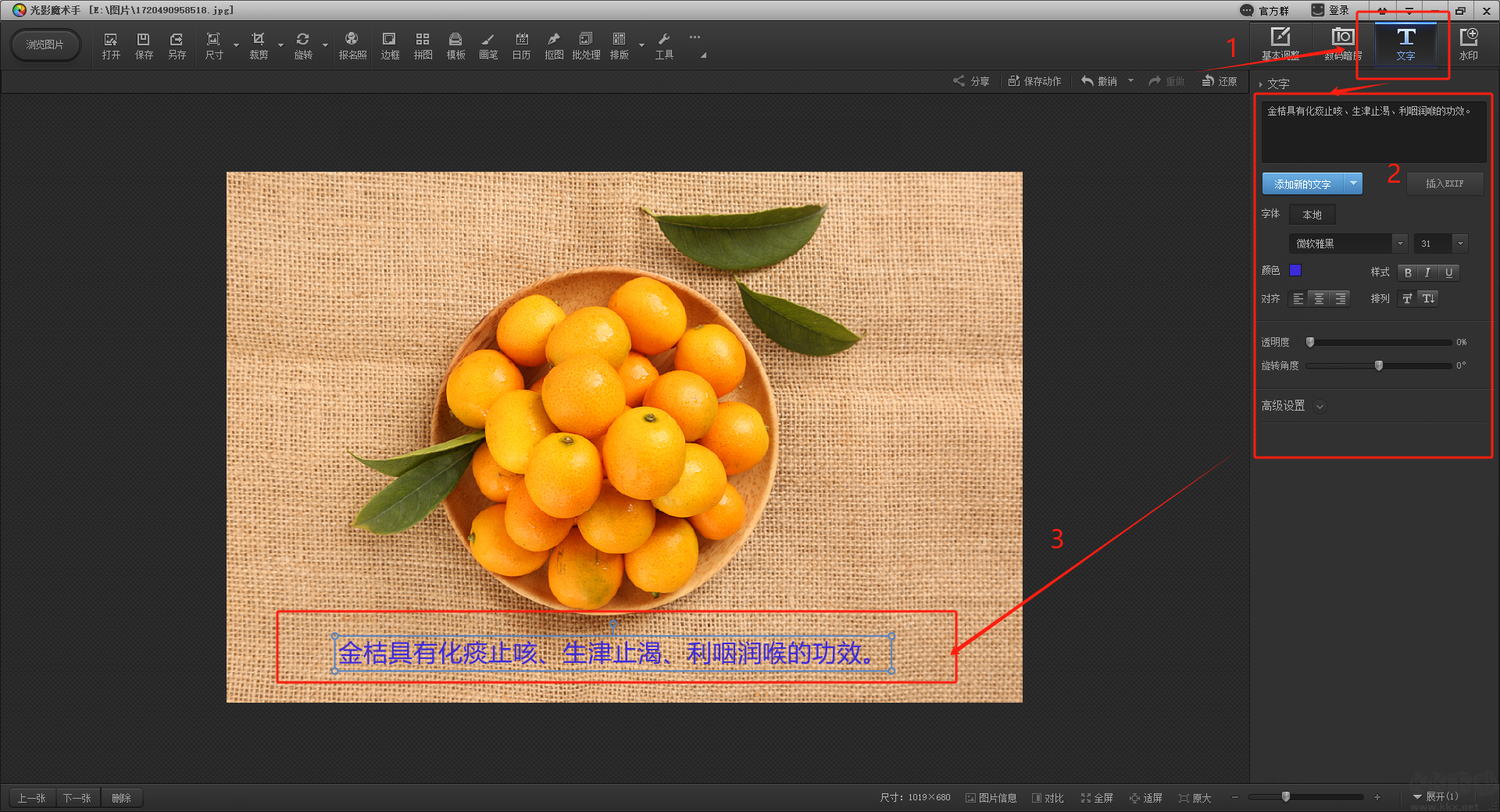Click the 裁剪 crop tool icon
1500x812 pixels.
(259, 45)
